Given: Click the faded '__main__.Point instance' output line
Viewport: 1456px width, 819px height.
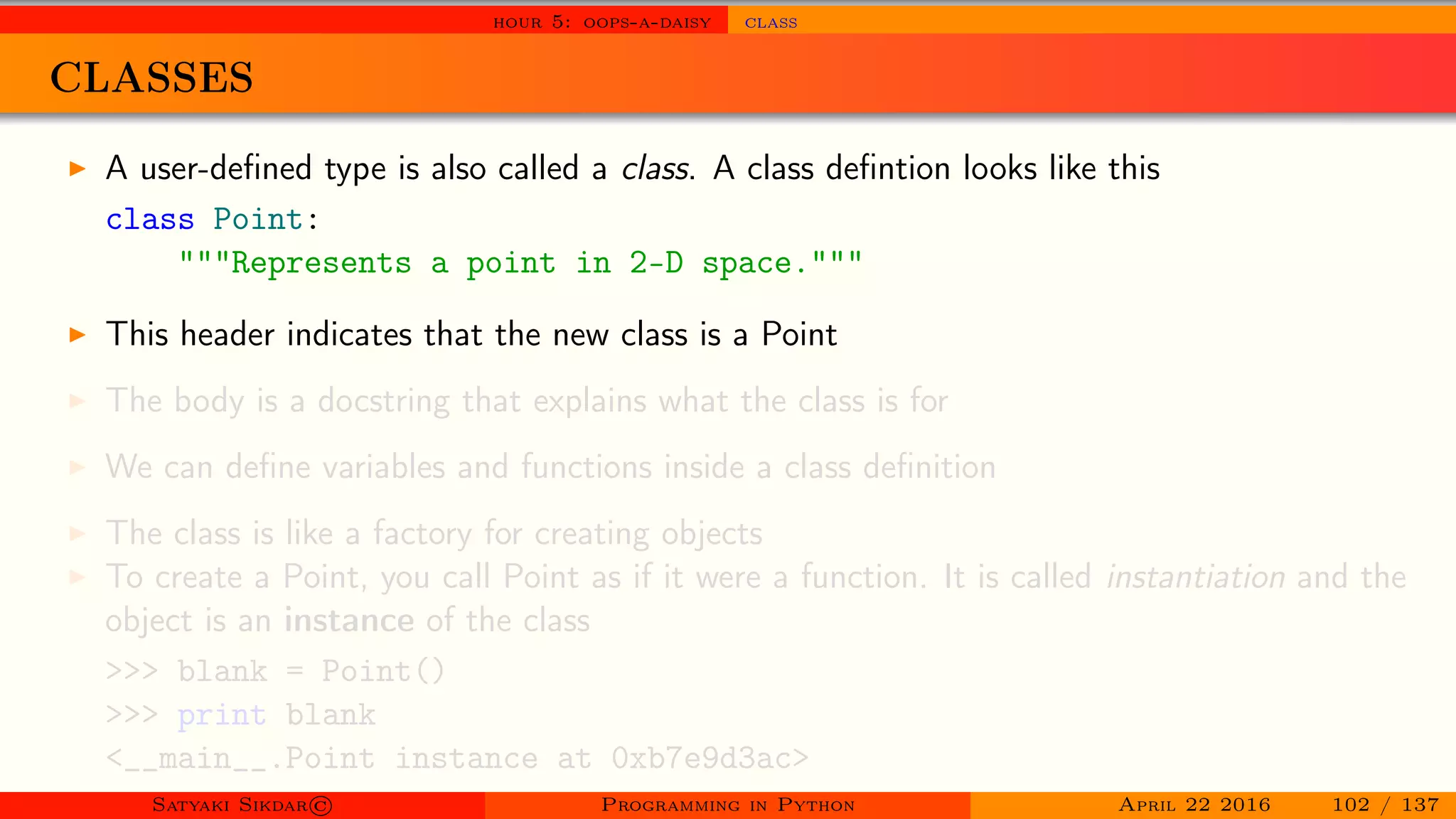Looking at the screenshot, I should point(457,758).
